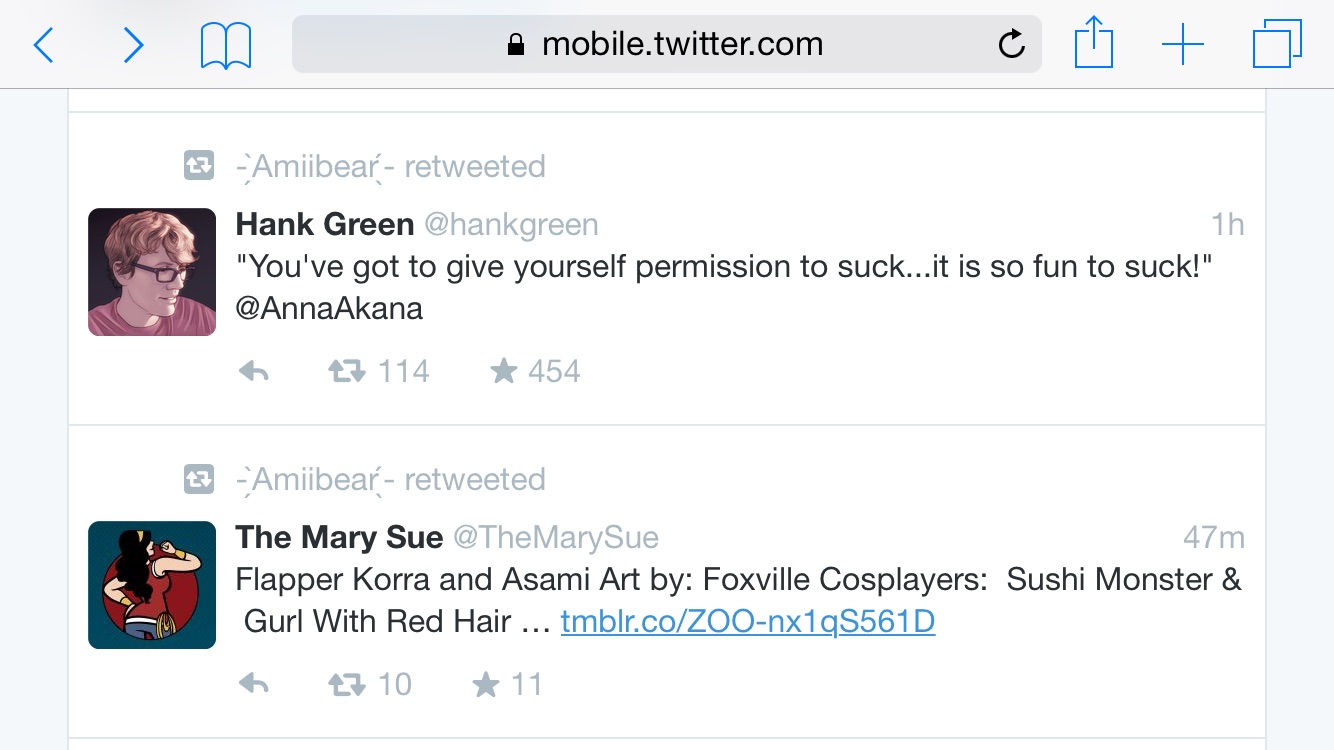
Task: Tap the mobile.twitter.com address bar
Action: (x=667, y=44)
